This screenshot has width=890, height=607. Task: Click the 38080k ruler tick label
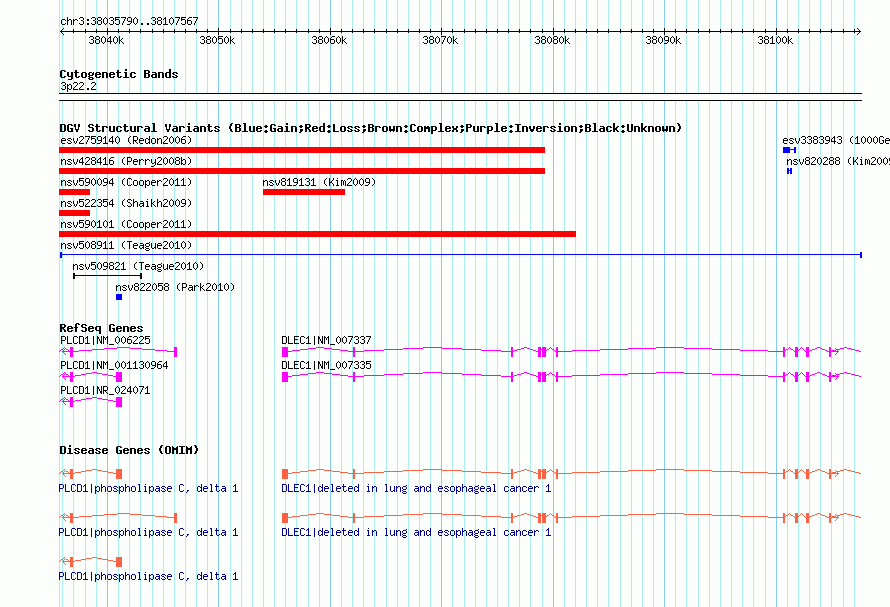point(552,40)
